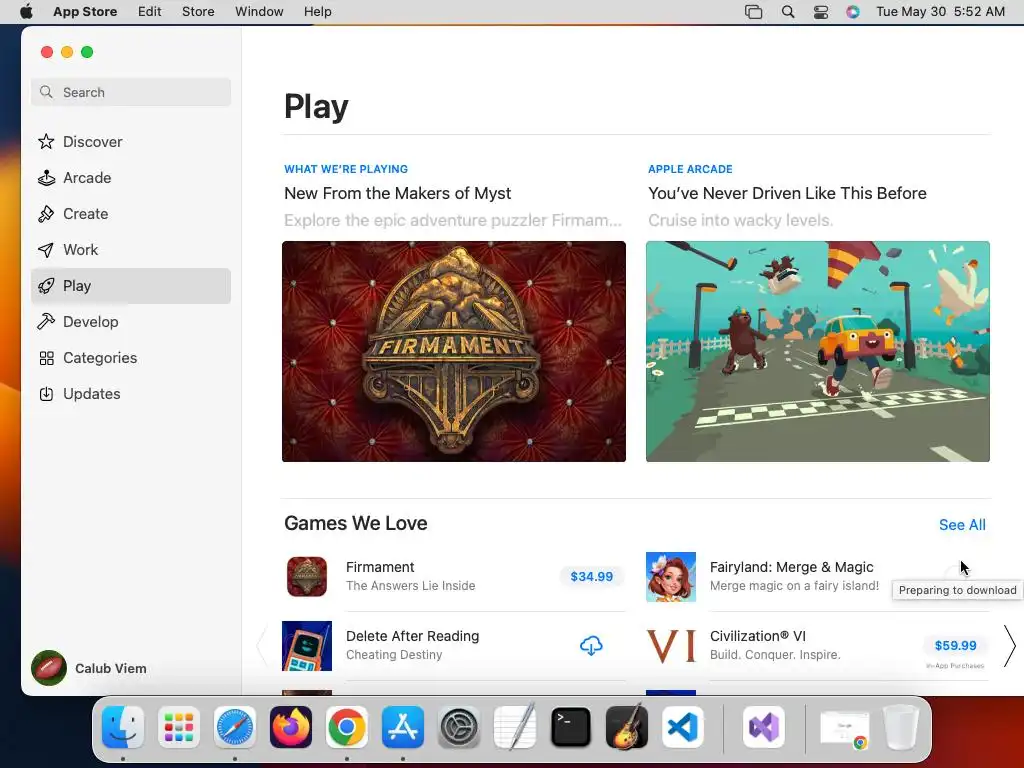Launch Google Chrome from the Dock

pos(347,727)
